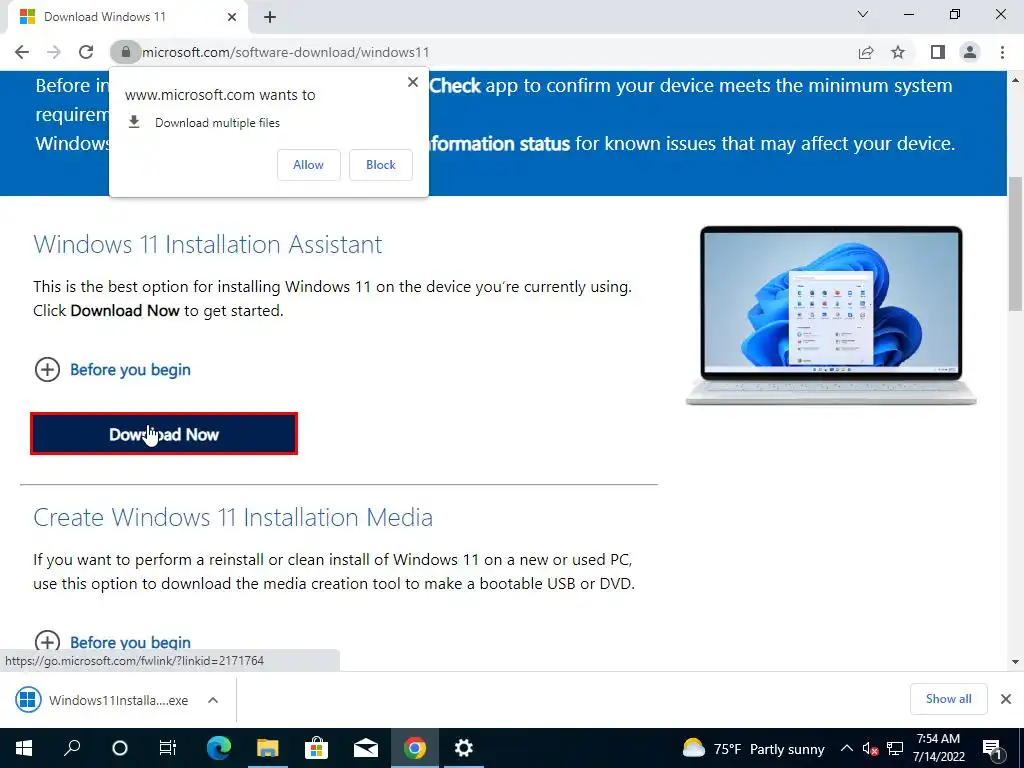Viewport: 1024px width, 768px height.
Task: Open the Windows Start menu
Action: click(x=24, y=748)
